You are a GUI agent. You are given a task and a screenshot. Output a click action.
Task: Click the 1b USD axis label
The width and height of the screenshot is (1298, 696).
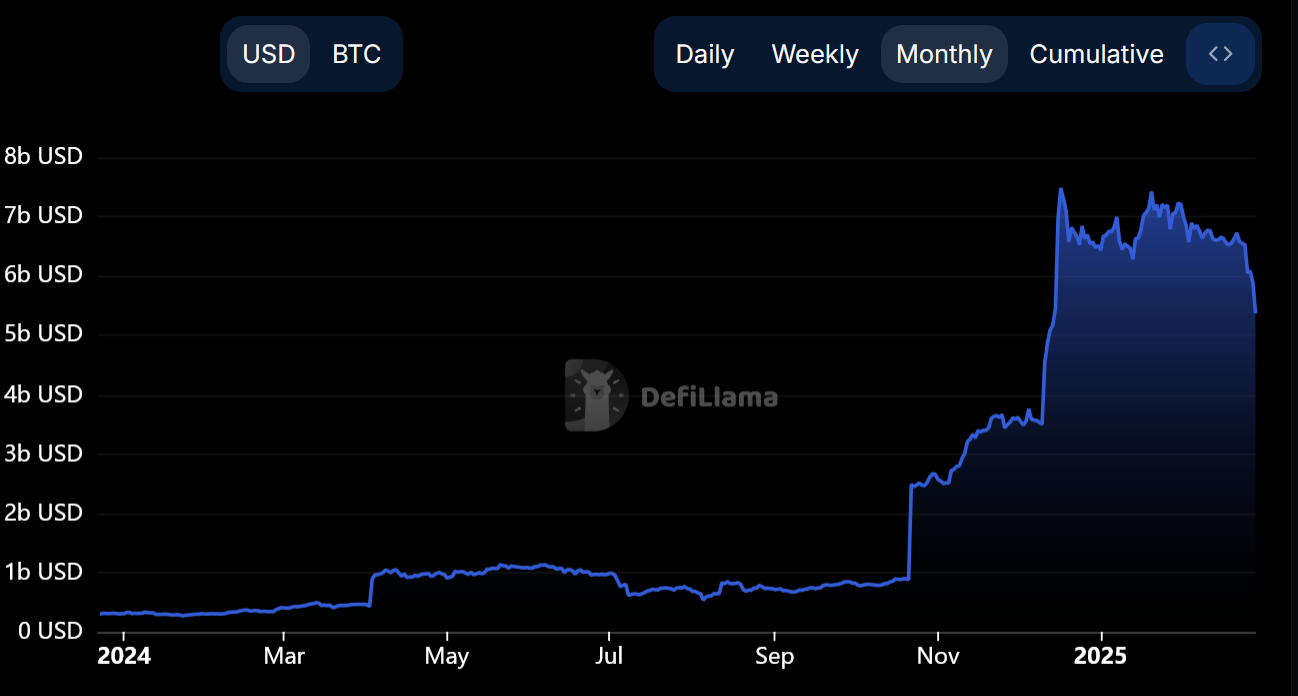[43, 572]
